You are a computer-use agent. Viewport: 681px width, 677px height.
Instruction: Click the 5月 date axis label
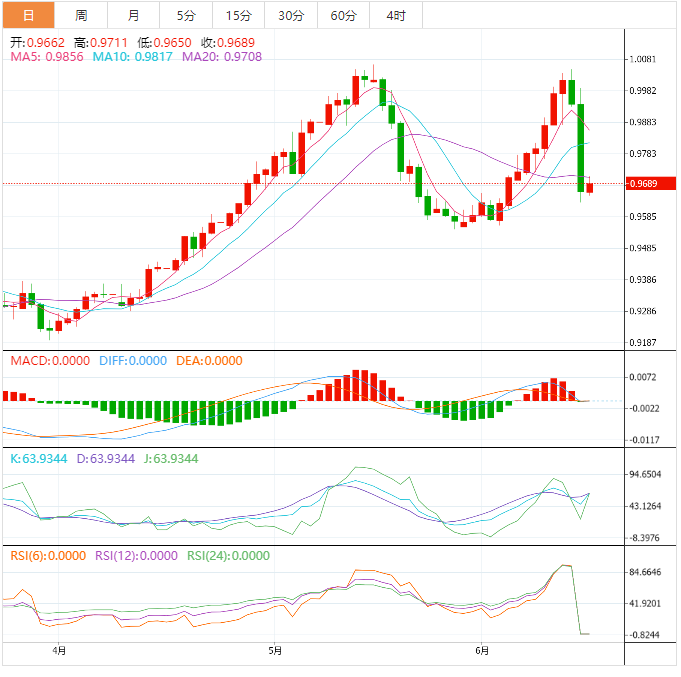click(x=275, y=651)
